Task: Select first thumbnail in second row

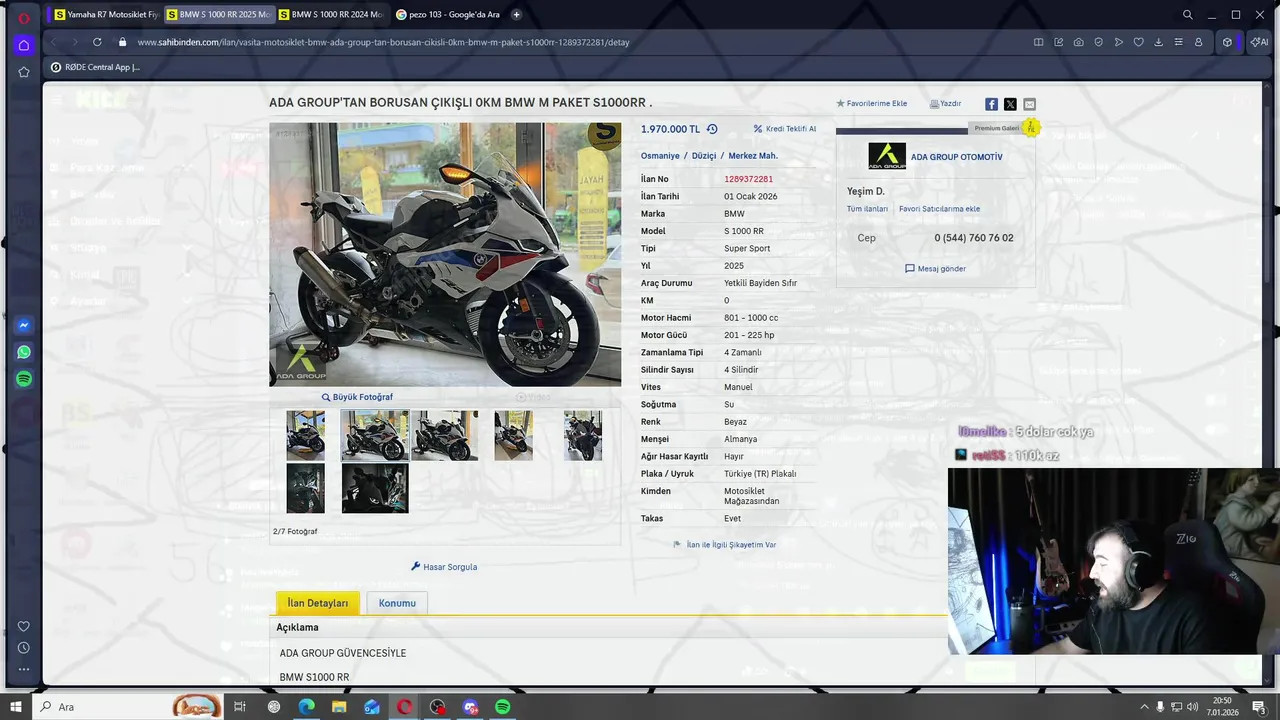Action: pyautogui.click(x=305, y=488)
